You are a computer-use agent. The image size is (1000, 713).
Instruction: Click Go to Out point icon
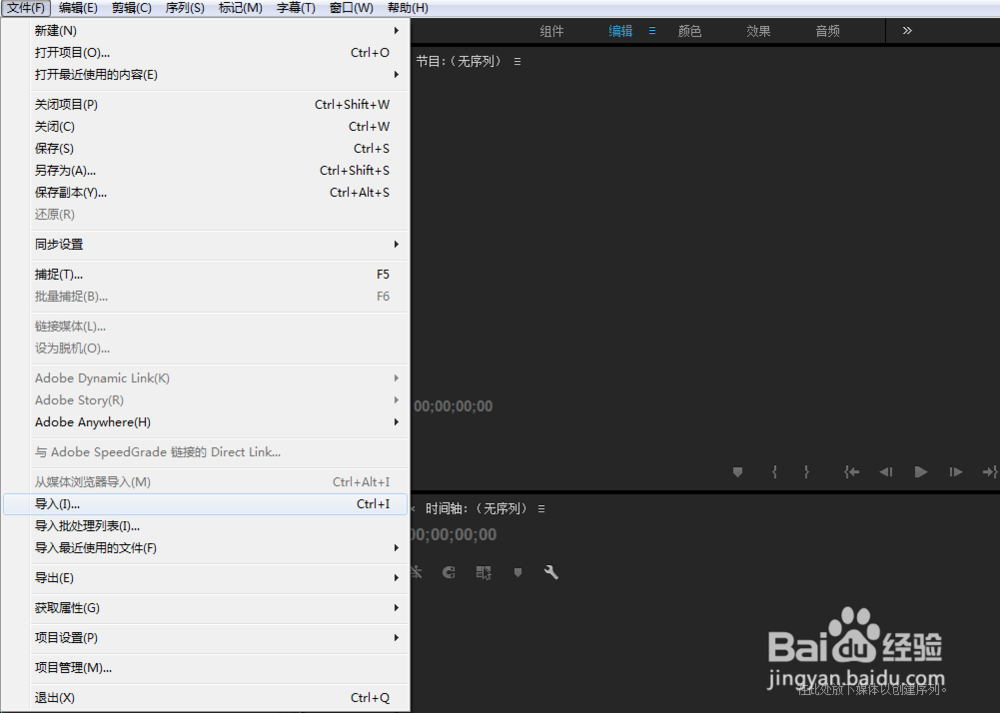click(990, 472)
